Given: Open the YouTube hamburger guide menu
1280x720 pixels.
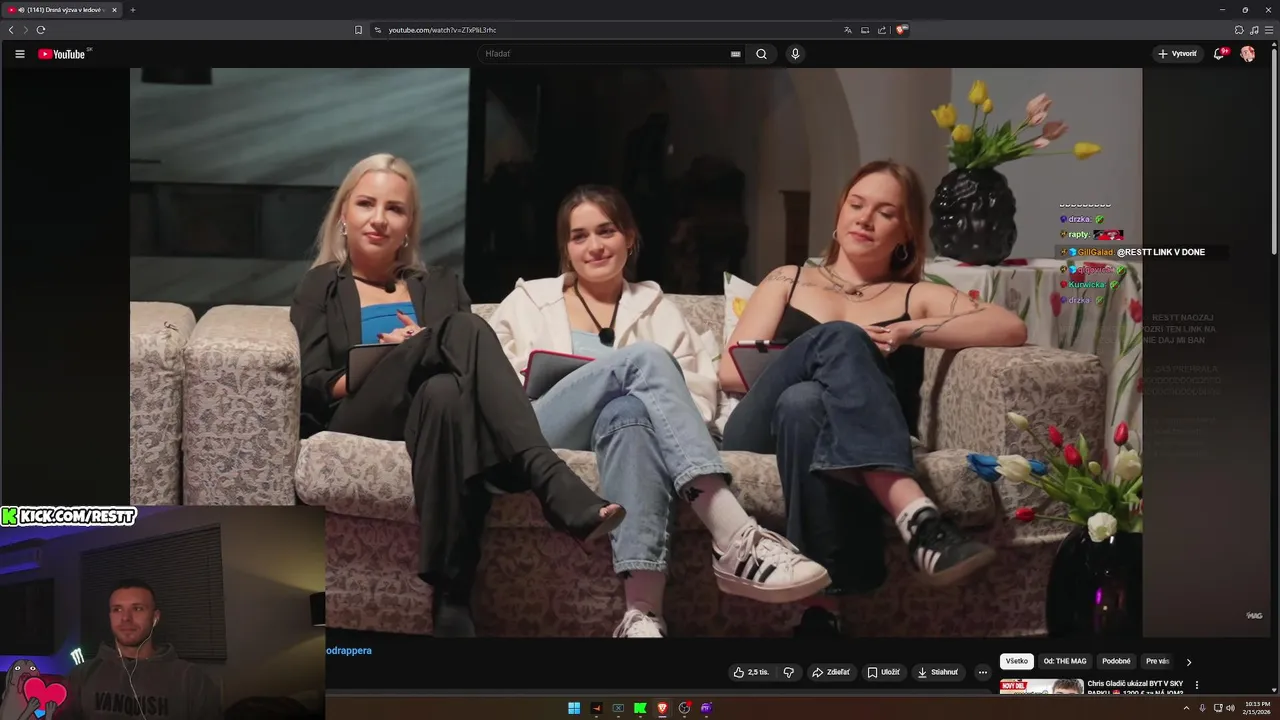Looking at the screenshot, I should pyautogui.click(x=19, y=54).
